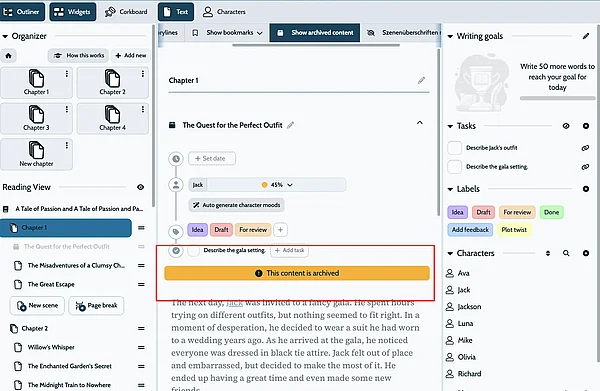The height and width of the screenshot is (391, 600).
Task: Collapse the Characters section
Action: 450,253
